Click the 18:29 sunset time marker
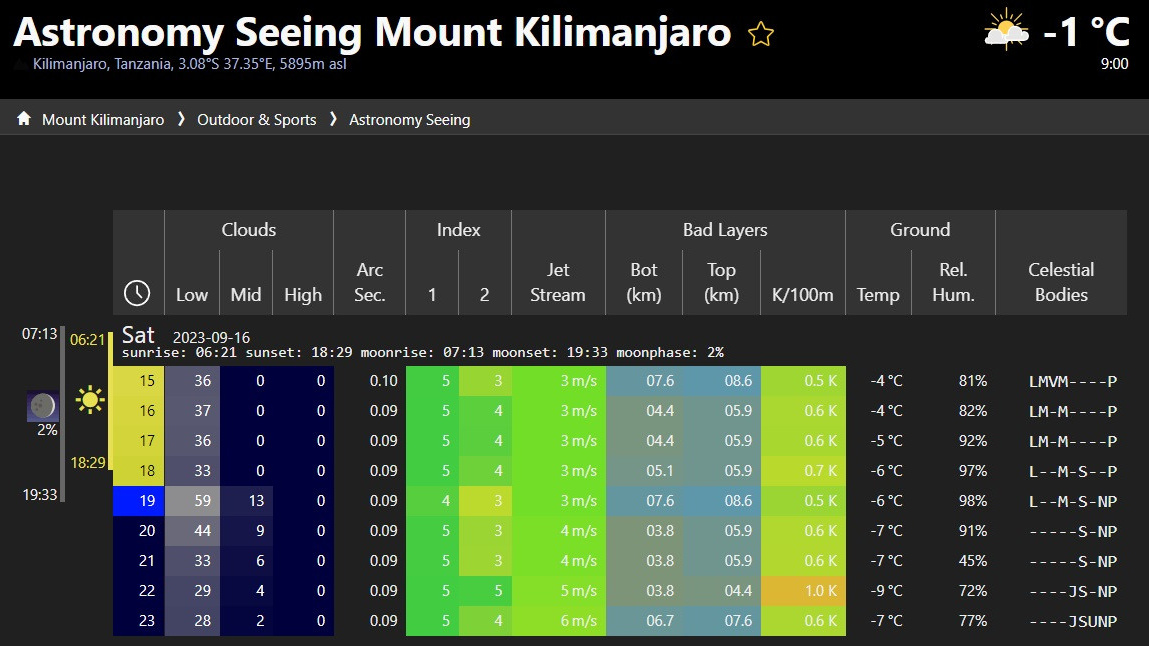This screenshot has height=646, width=1149. [87, 462]
